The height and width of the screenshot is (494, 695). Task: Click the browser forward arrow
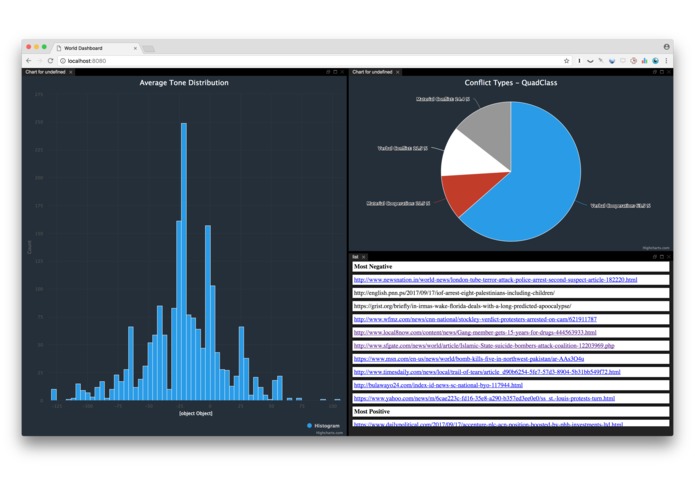click(39, 61)
